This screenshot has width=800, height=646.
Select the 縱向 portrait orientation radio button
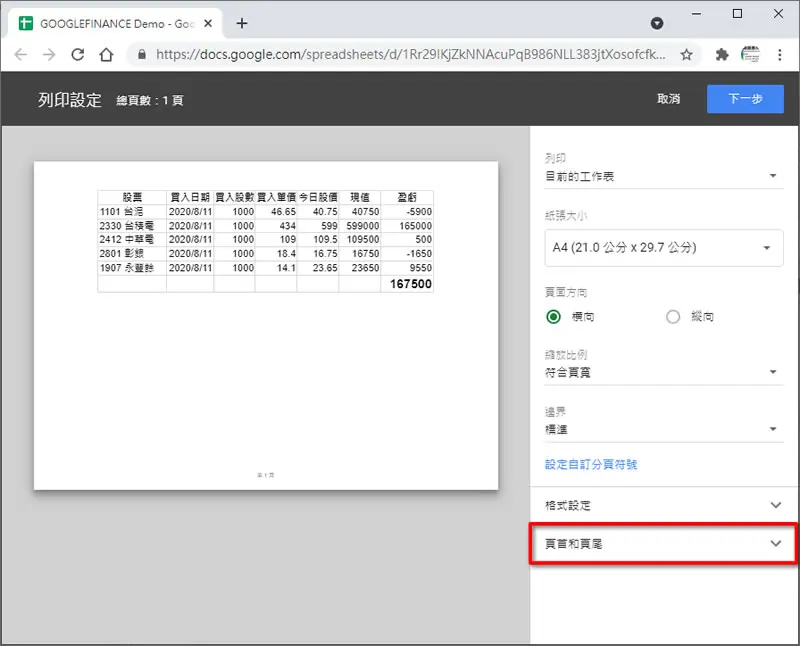point(673,317)
